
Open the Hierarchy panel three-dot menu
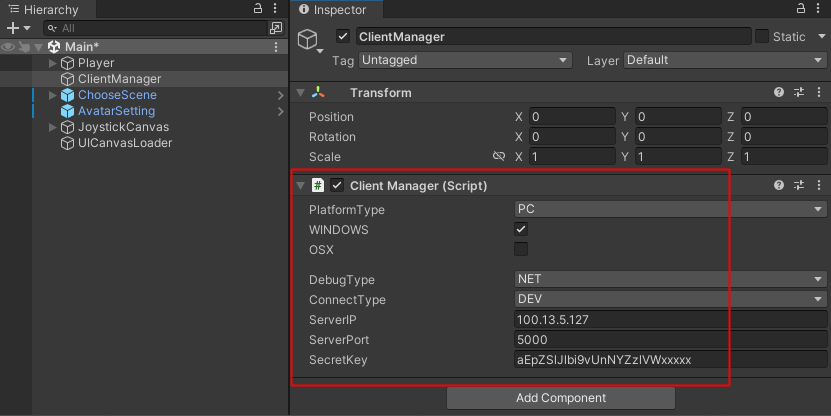click(x=277, y=9)
